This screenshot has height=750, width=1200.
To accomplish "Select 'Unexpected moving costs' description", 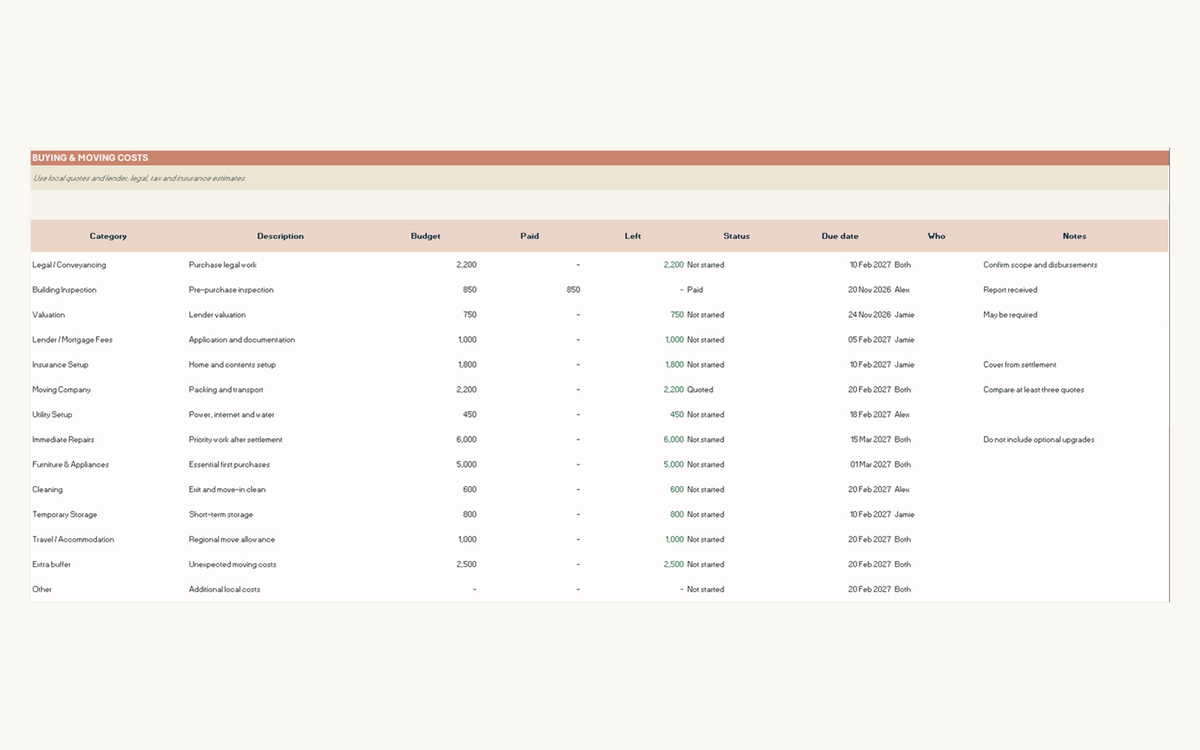I will pyautogui.click(x=233, y=565).
